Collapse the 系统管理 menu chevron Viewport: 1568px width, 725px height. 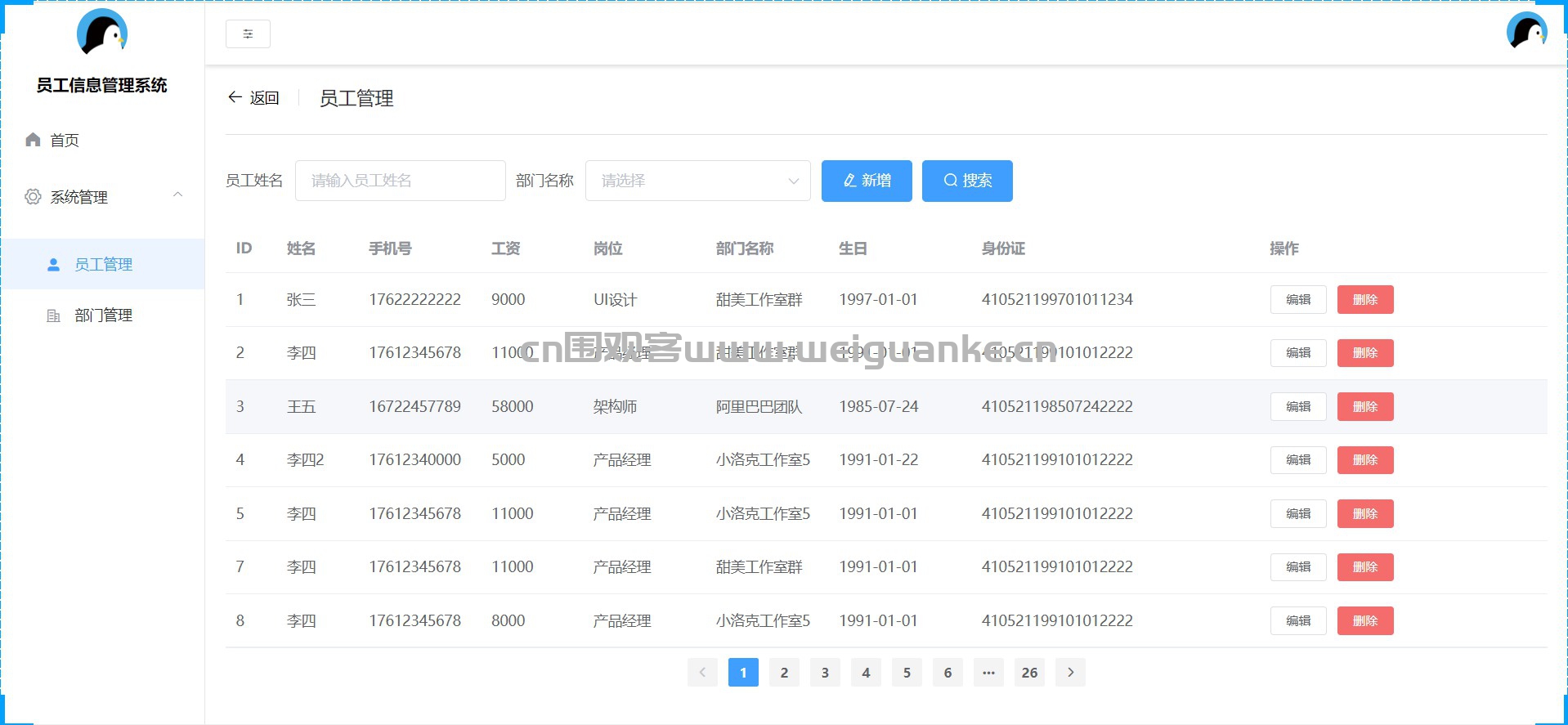click(x=177, y=195)
